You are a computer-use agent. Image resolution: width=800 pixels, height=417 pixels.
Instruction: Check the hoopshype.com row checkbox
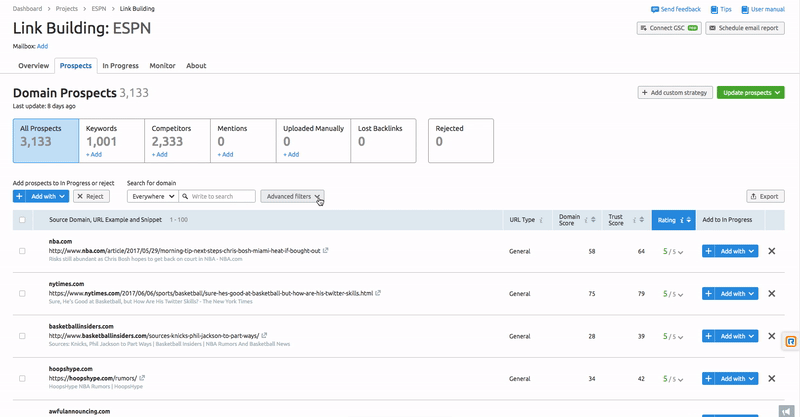tap(22, 378)
